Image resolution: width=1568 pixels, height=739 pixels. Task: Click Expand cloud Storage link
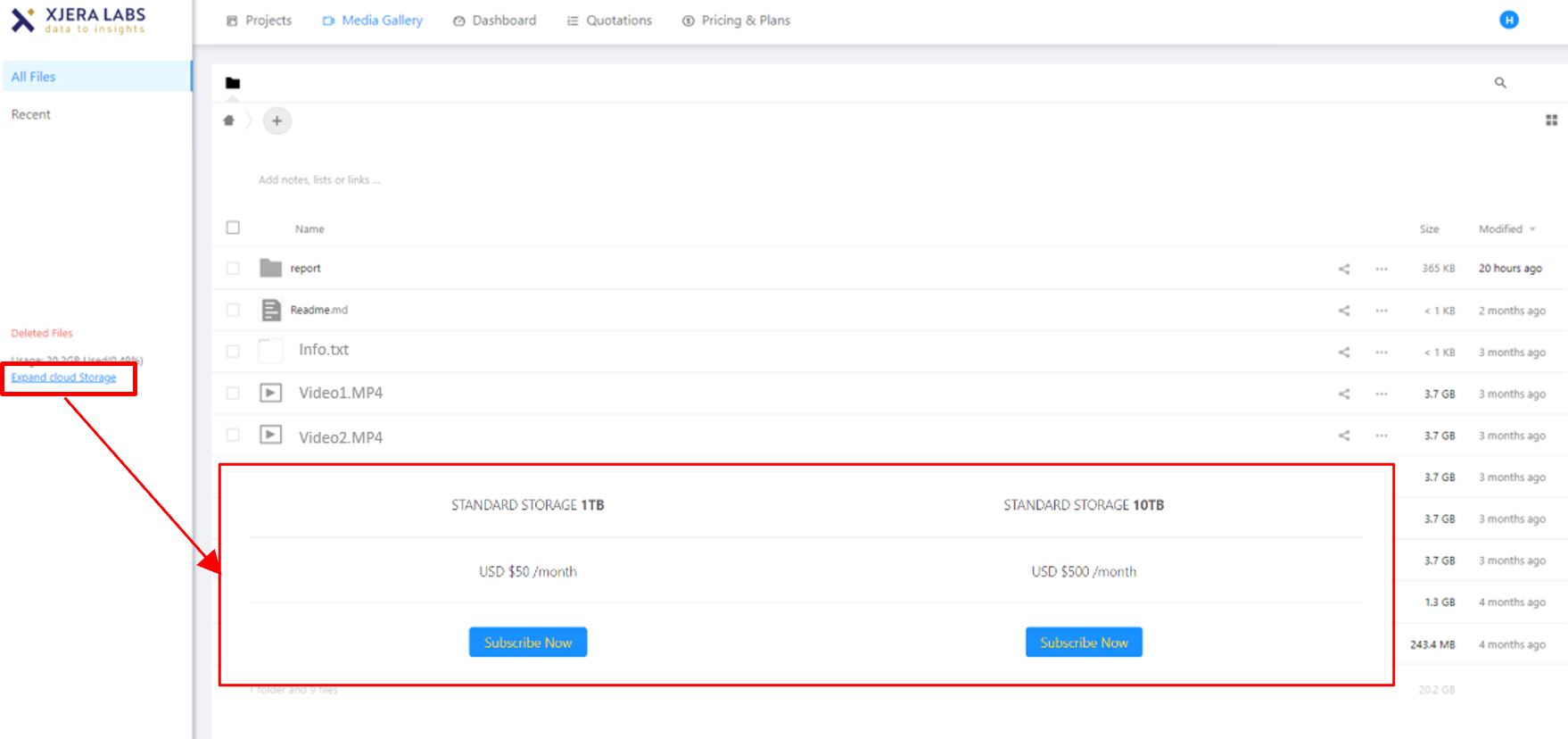point(63,378)
